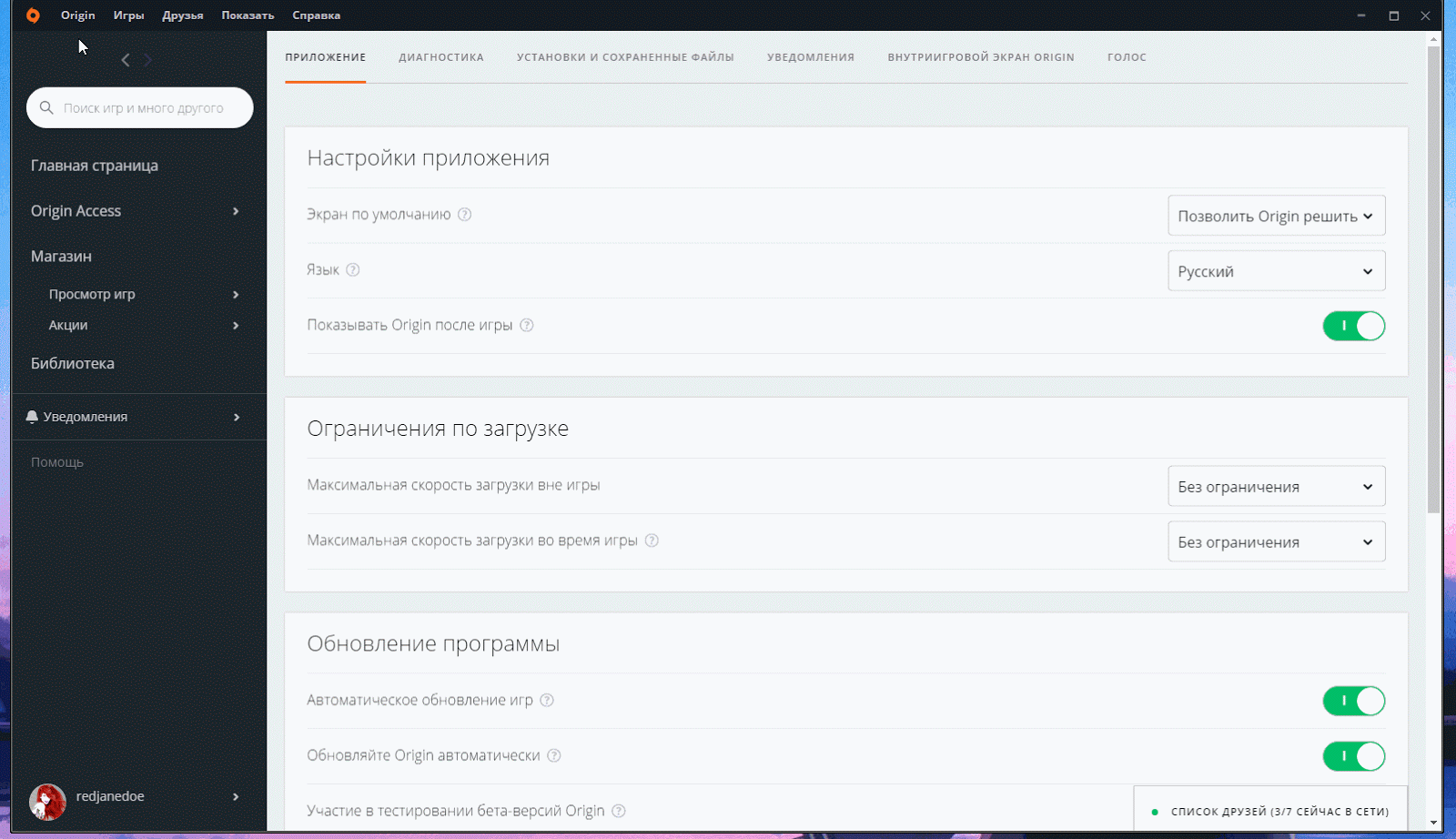Open Уведомления via bell icon
1456x839 pixels.
(x=33, y=416)
